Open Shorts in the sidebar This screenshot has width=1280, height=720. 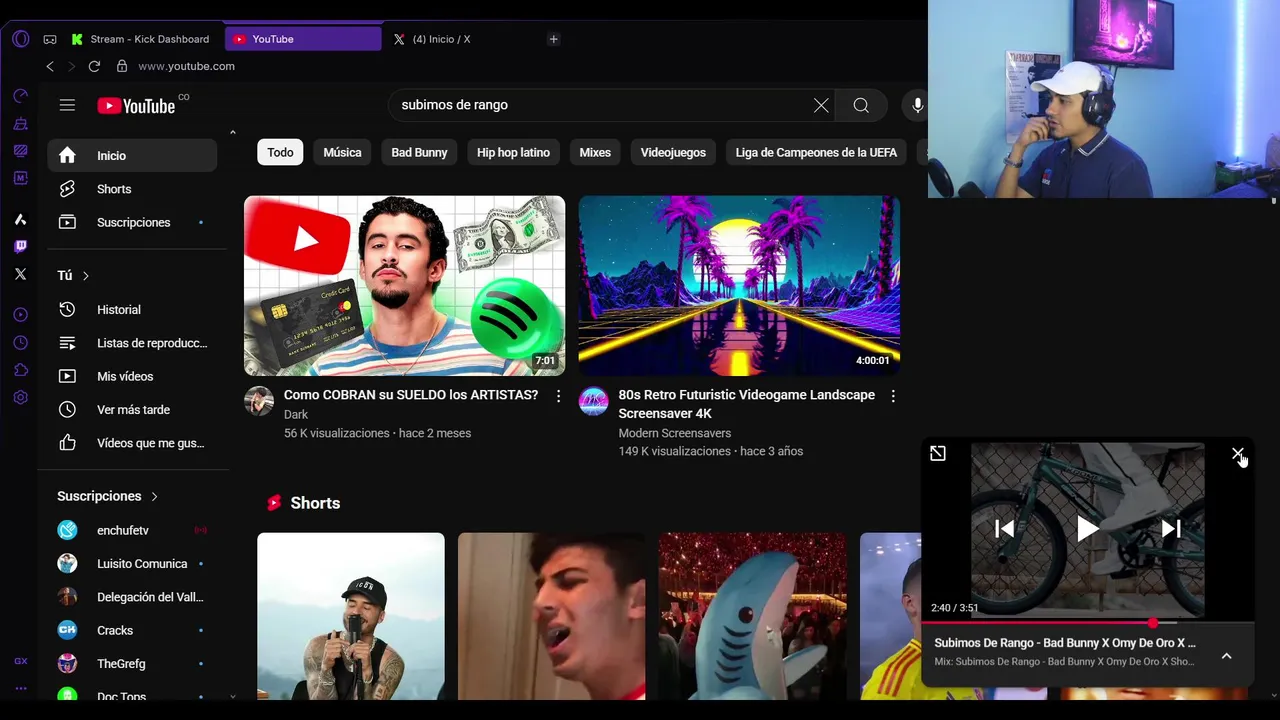132,189
